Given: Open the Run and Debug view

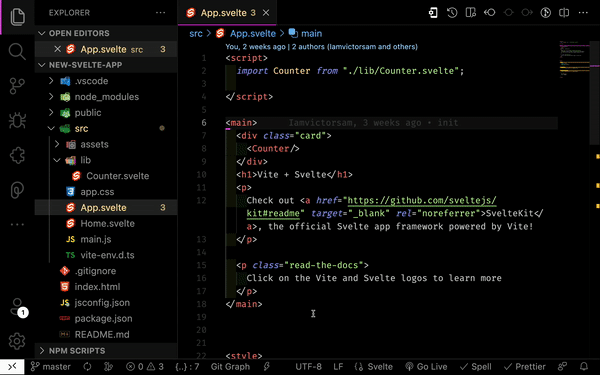Looking at the screenshot, I should tap(17, 121).
